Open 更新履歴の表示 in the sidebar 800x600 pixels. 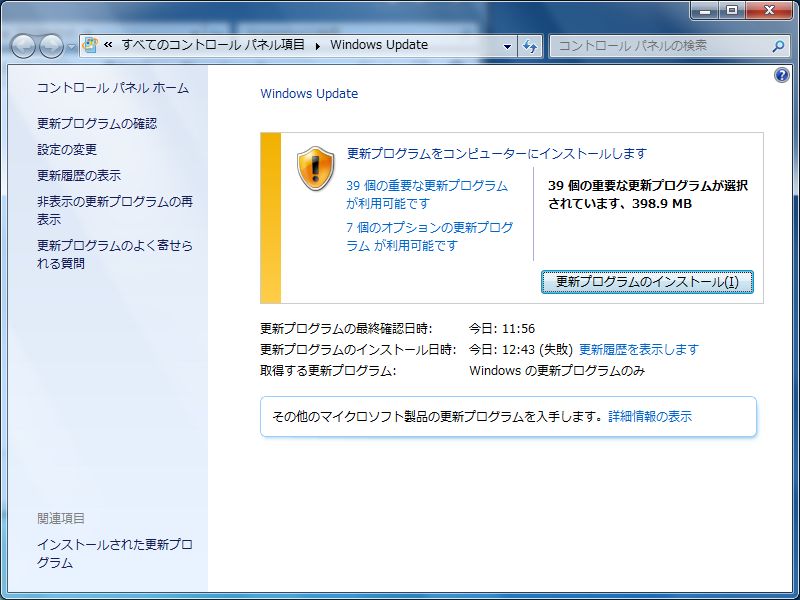coord(79,176)
